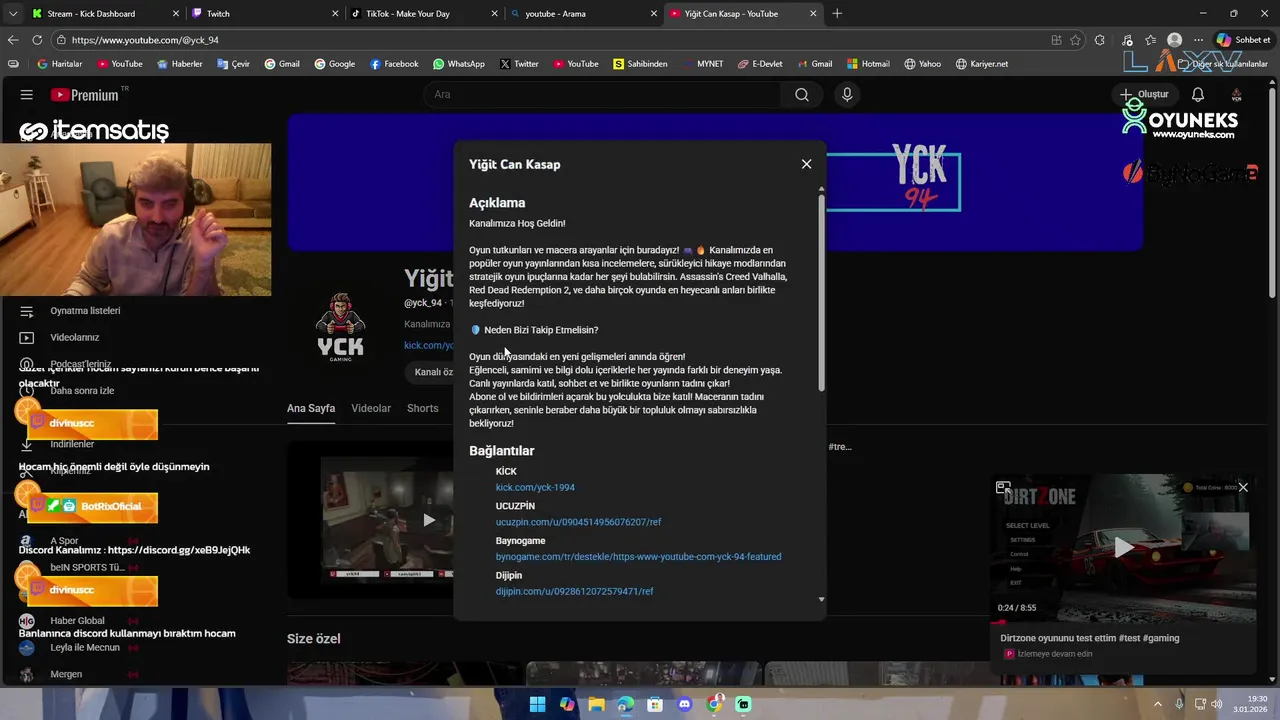Image resolution: width=1280 pixels, height=720 pixels.
Task: Open Oynatma listeleri in sidebar
Action: pos(85,311)
